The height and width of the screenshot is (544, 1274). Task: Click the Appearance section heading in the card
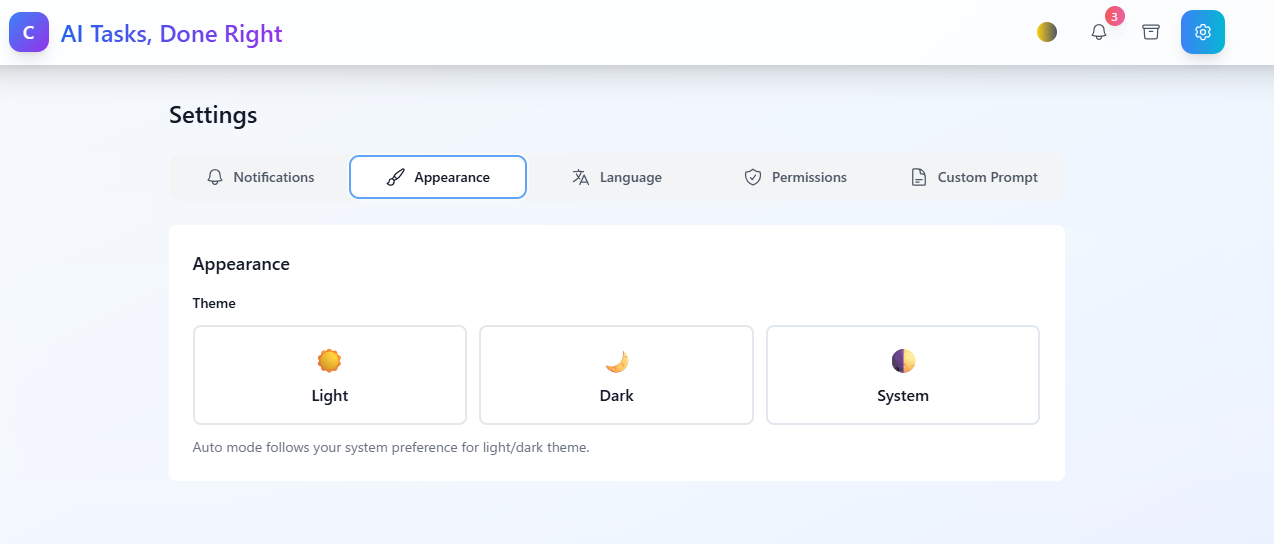241,264
